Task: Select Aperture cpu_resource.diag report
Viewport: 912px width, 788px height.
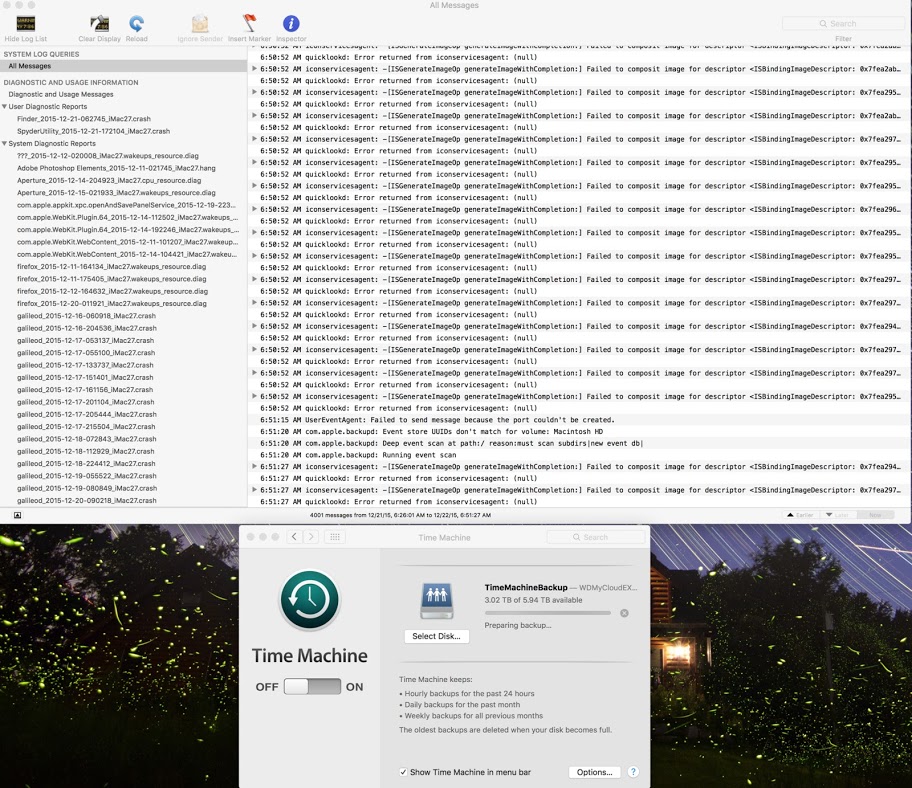Action: pos(109,180)
